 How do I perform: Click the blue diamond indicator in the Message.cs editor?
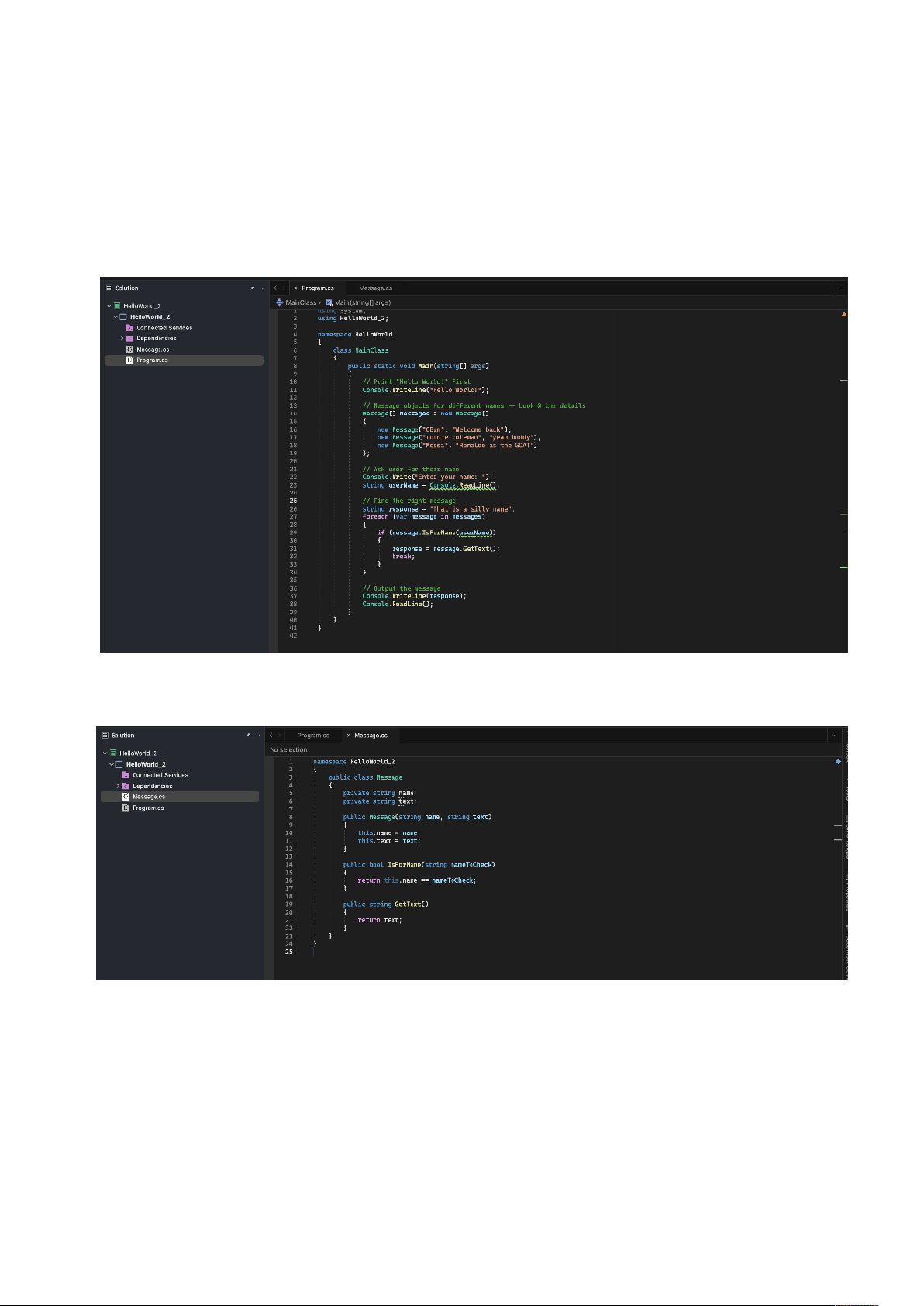point(838,762)
